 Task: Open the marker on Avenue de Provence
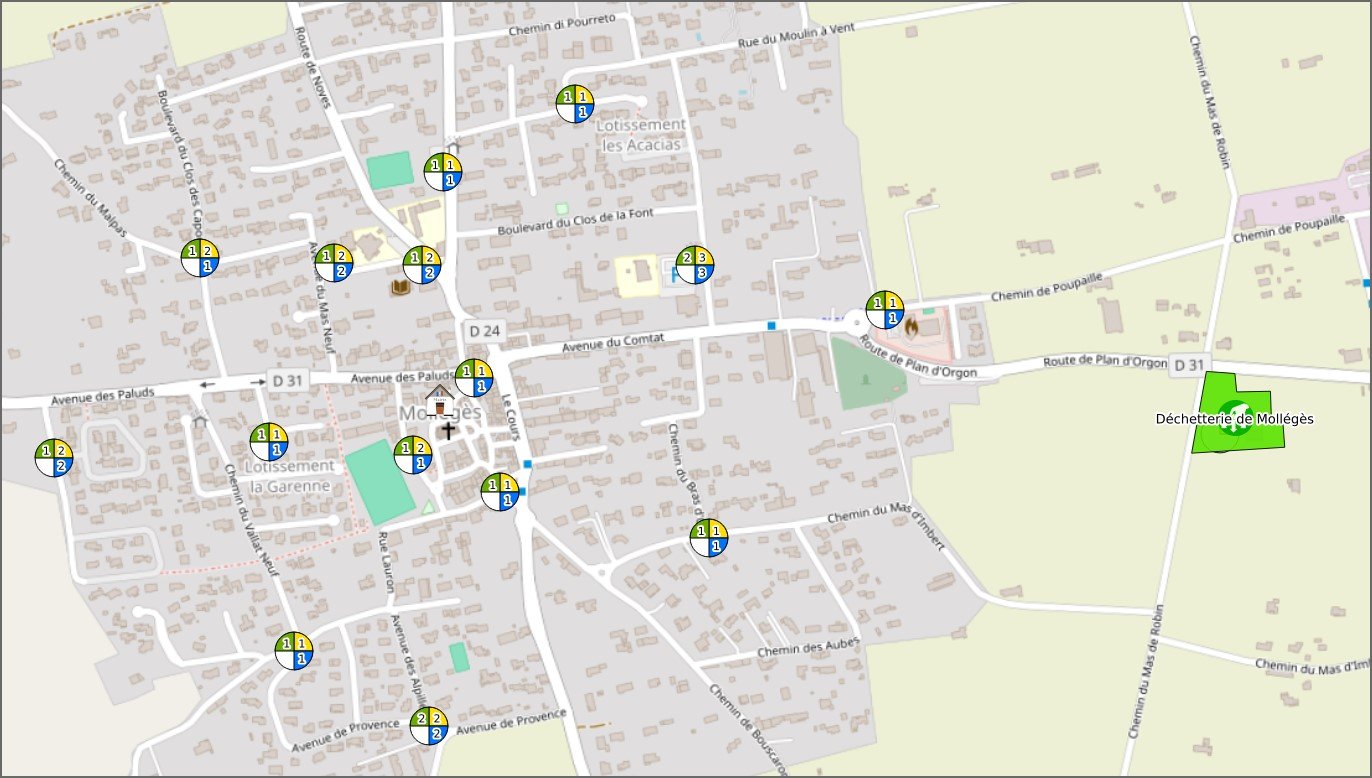click(x=429, y=725)
